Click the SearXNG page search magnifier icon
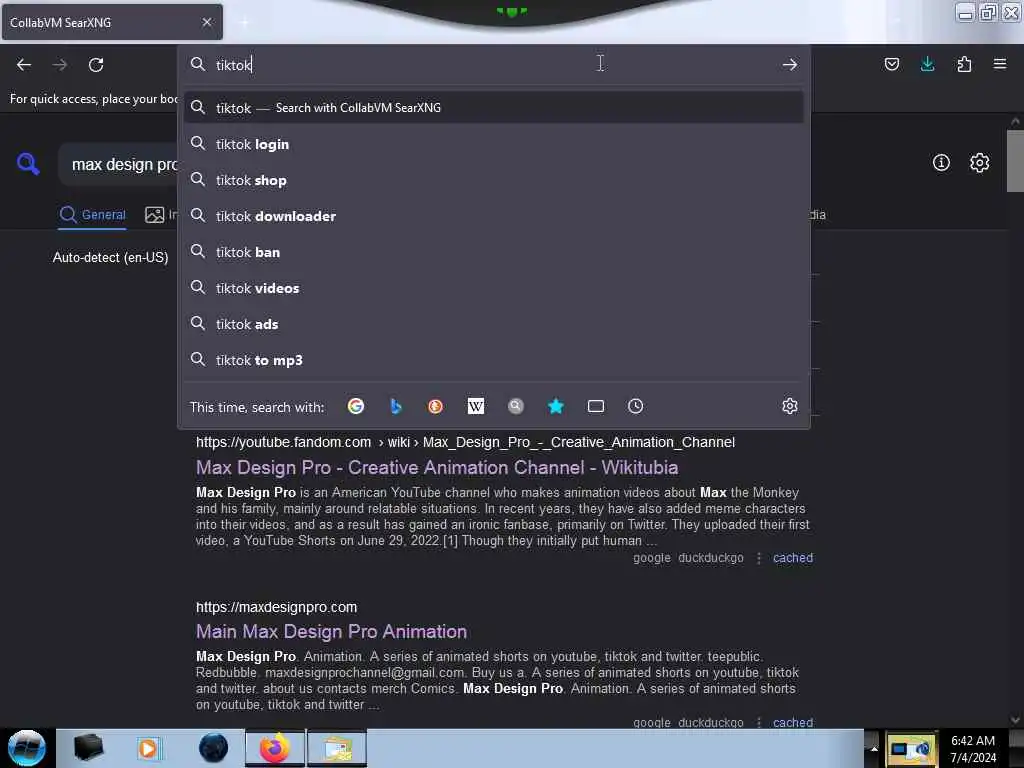This screenshot has height=768, width=1024. [x=28, y=163]
